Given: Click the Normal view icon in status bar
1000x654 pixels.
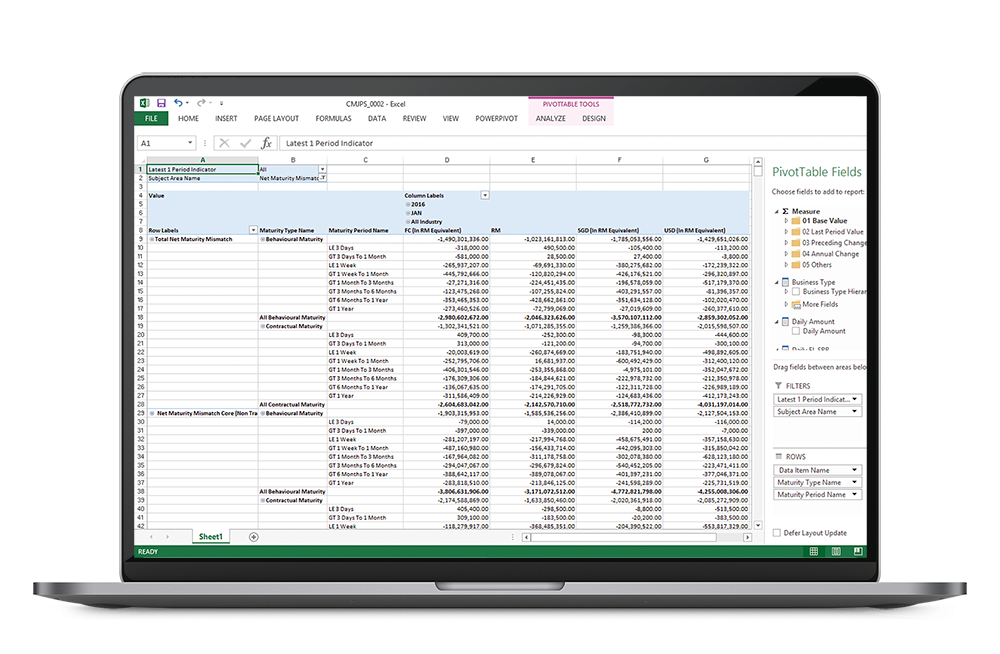Looking at the screenshot, I should click(813, 551).
